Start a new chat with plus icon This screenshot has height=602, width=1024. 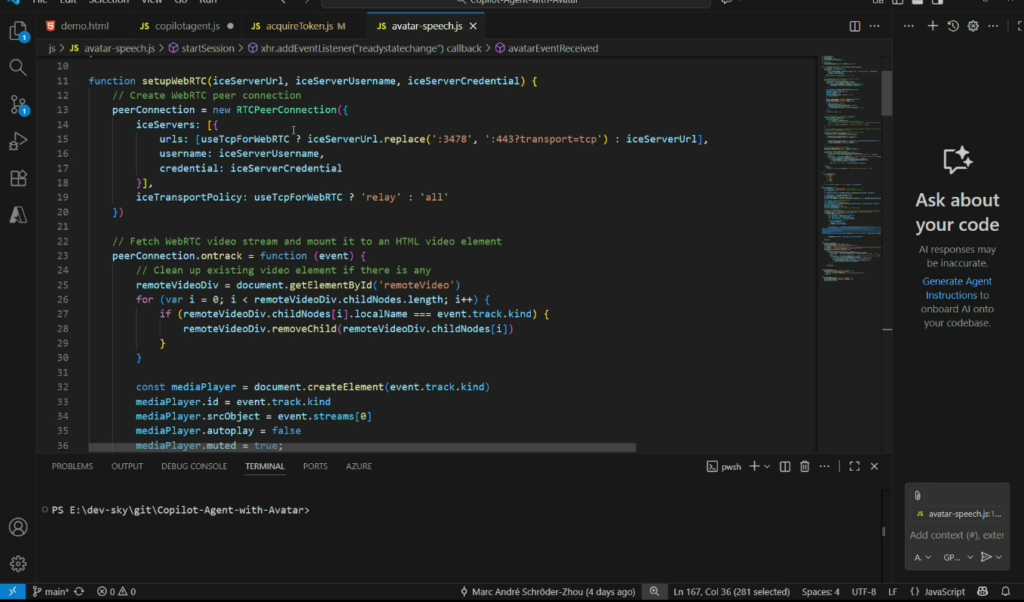click(932, 26)
